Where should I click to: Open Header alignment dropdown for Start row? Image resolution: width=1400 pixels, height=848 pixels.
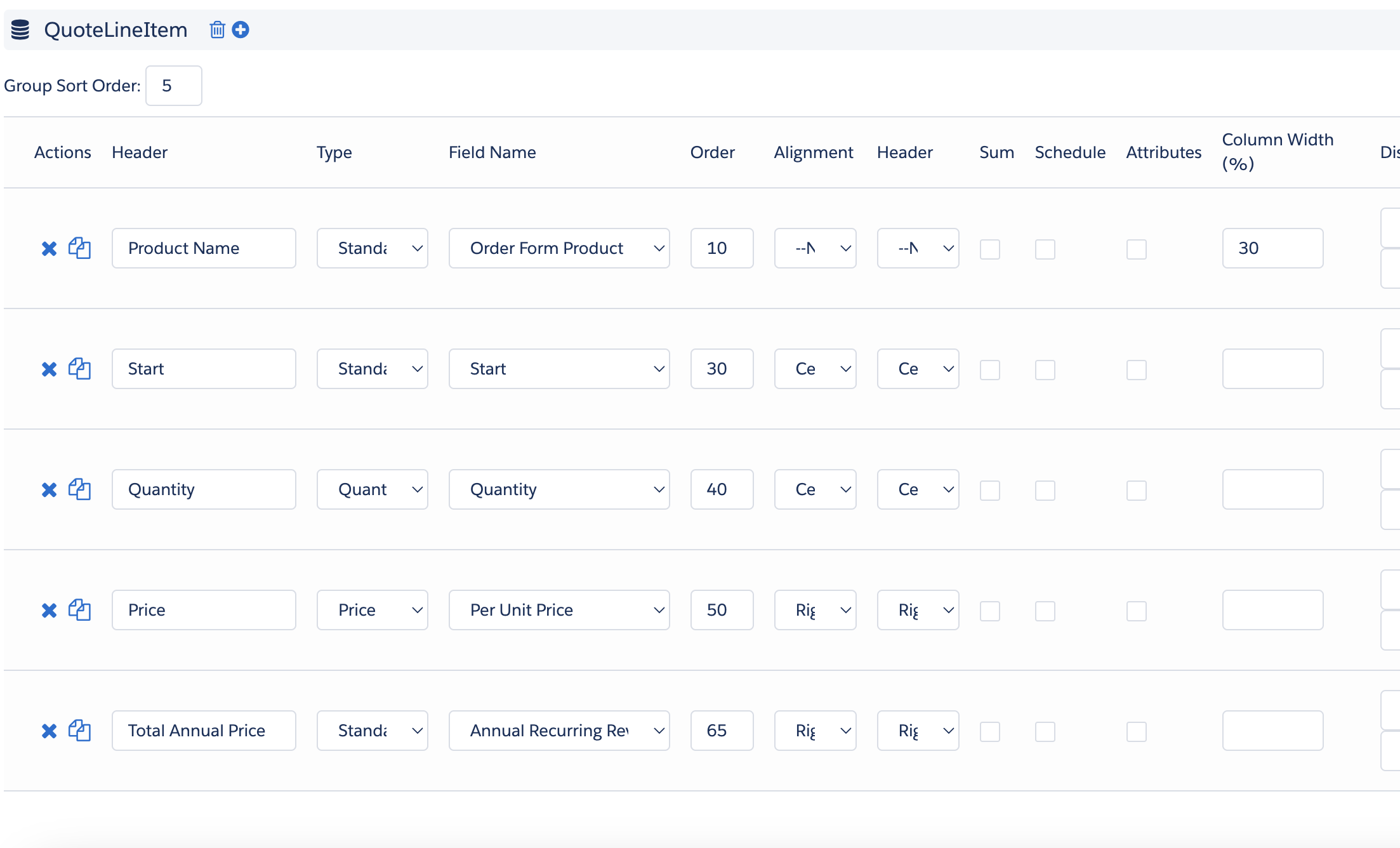[x=918, y=369]
